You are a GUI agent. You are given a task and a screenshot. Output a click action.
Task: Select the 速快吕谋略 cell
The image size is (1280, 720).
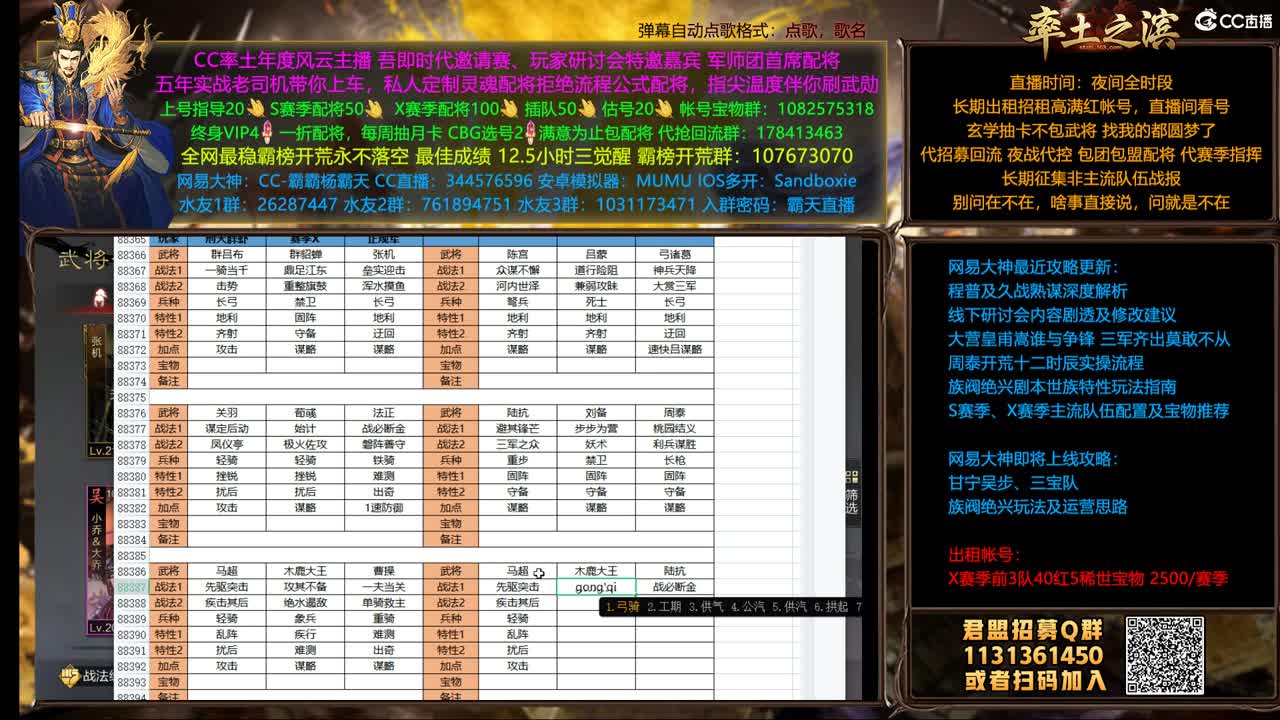(675, 349)
